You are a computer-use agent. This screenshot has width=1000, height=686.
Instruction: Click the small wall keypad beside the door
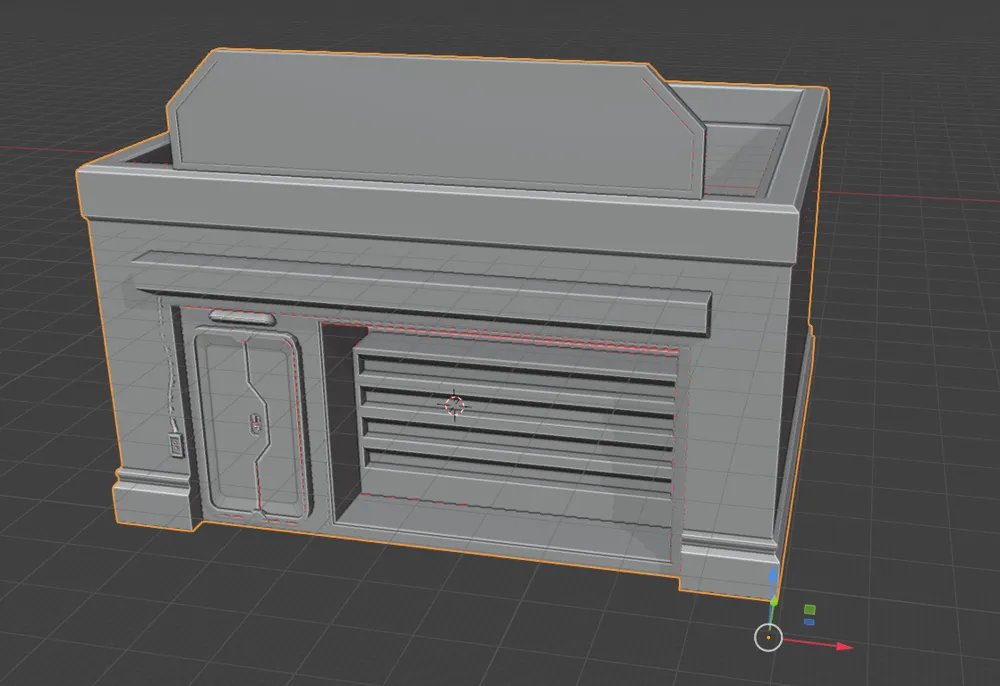coord(175,444)
